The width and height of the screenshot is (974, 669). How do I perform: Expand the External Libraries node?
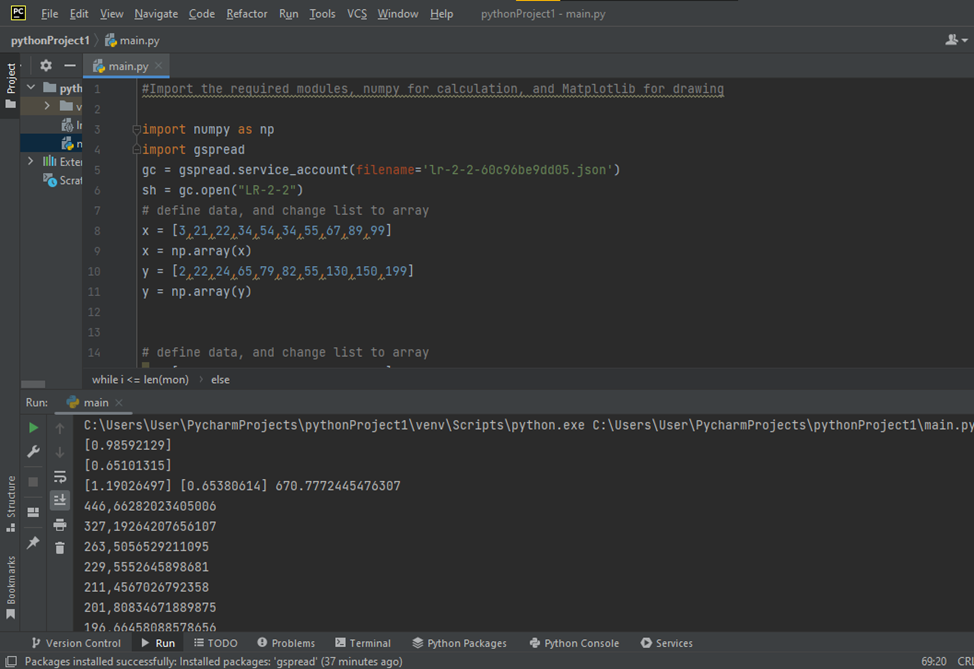(30, 161)
